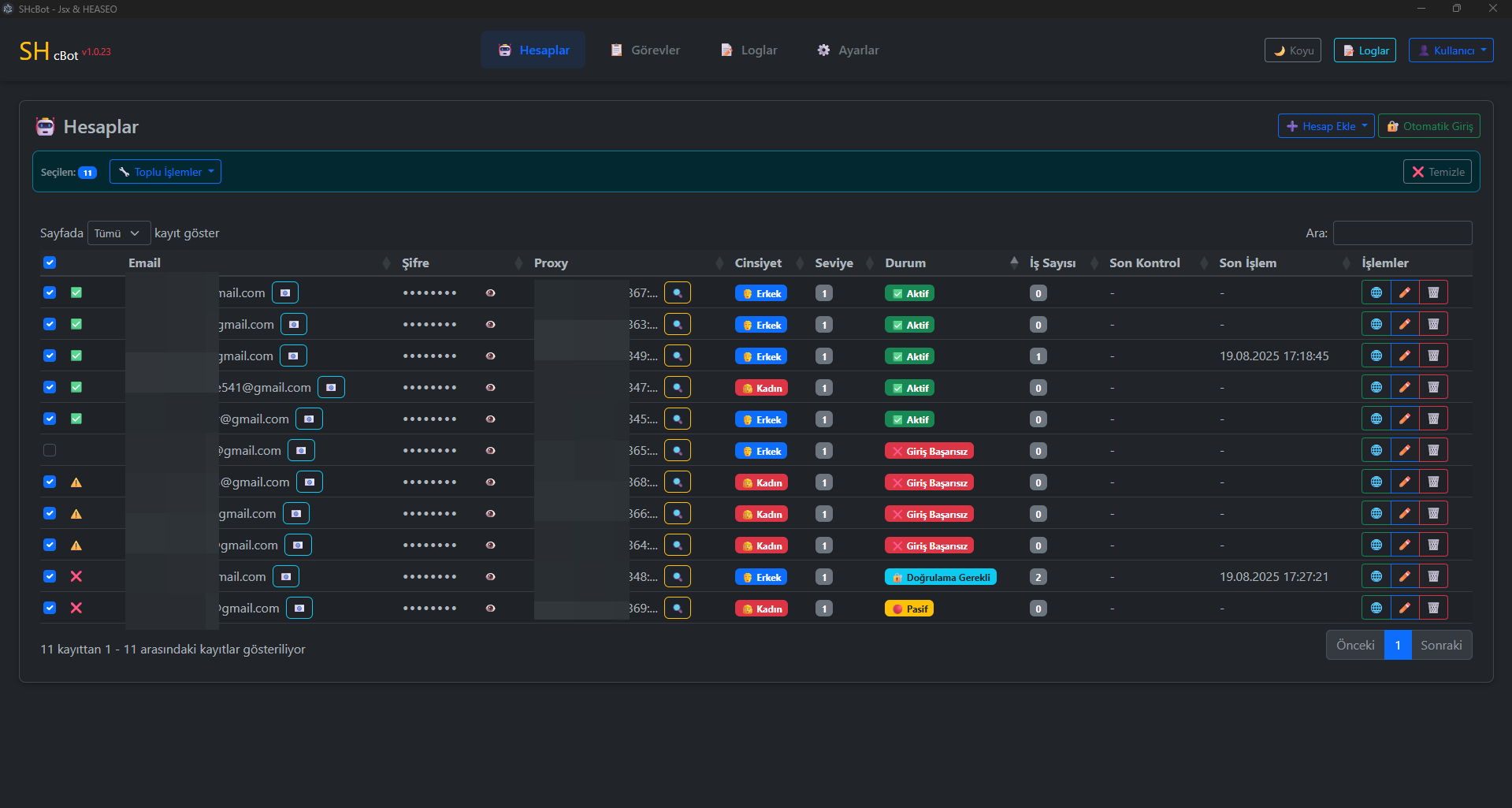Go to Sonraki page
This screenshot has height=808, width=1512.
(1441, 645)
